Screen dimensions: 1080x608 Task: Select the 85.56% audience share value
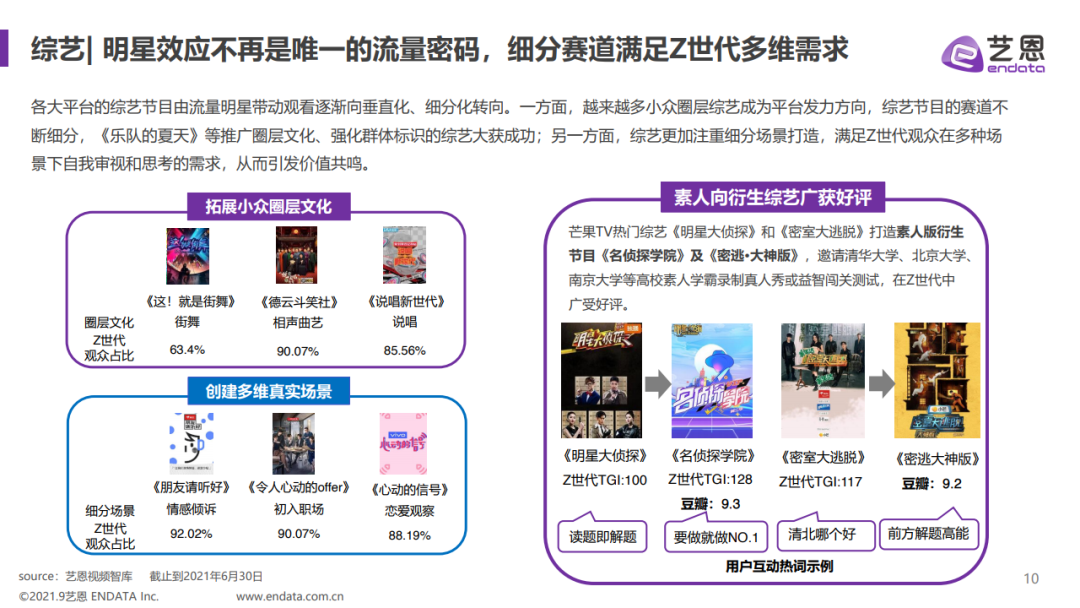coord(405,350)
